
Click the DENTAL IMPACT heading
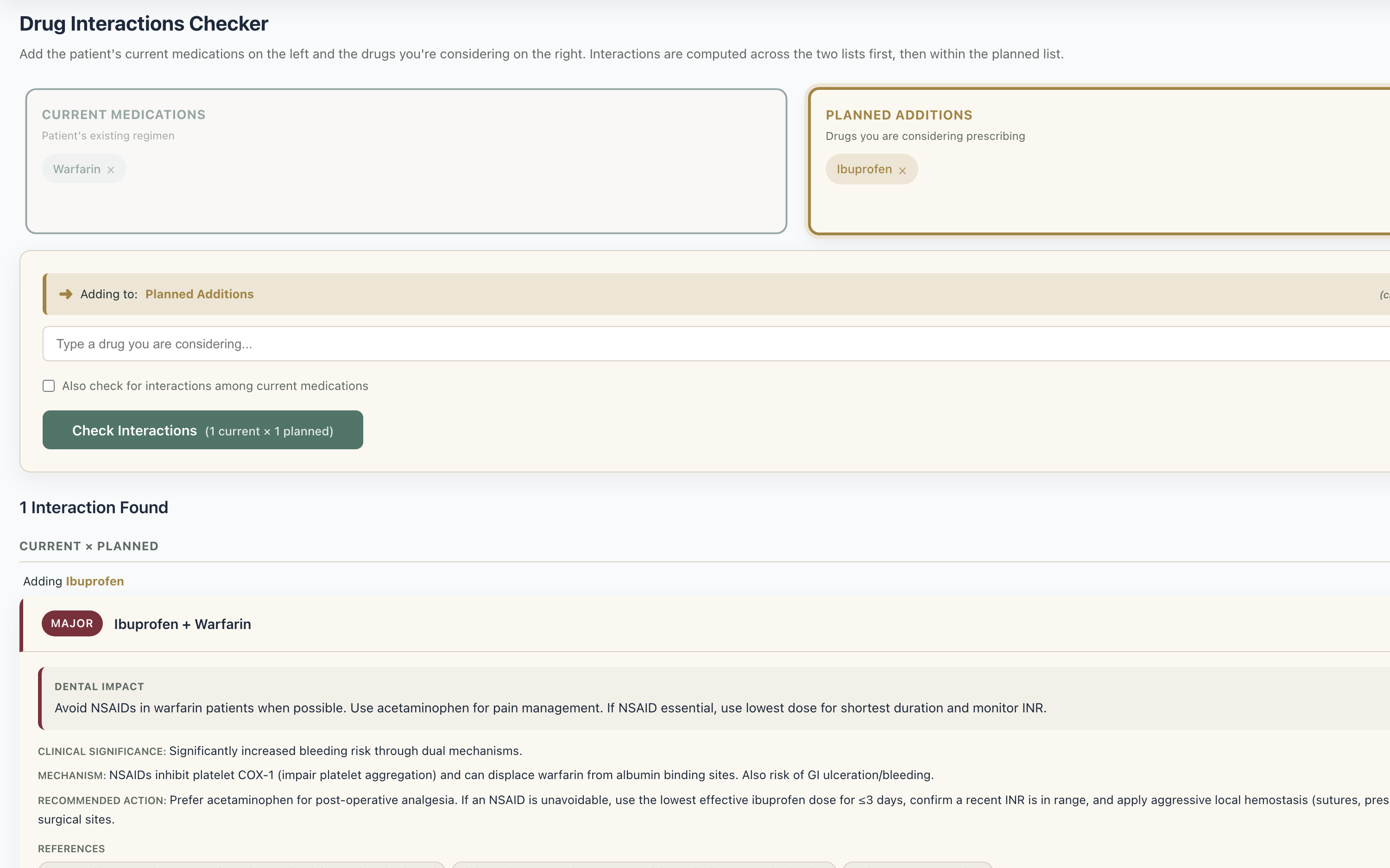coord(99,686)
